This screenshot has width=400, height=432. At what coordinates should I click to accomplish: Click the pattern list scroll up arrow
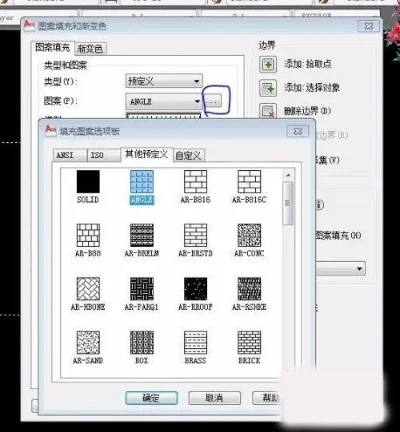(288, 175)
